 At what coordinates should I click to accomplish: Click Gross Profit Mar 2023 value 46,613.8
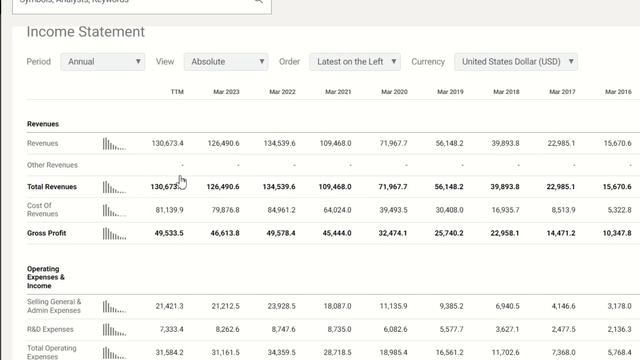coord(225,233)
